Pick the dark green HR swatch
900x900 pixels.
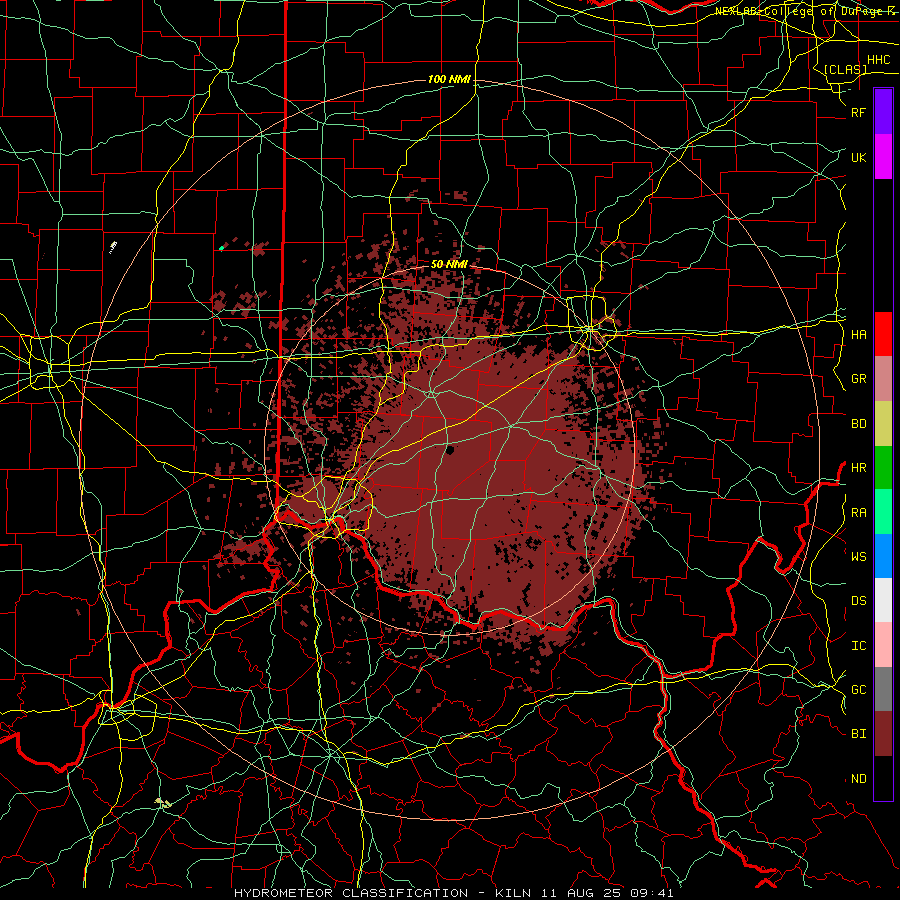pyautogui.click(x=883, y=468)
